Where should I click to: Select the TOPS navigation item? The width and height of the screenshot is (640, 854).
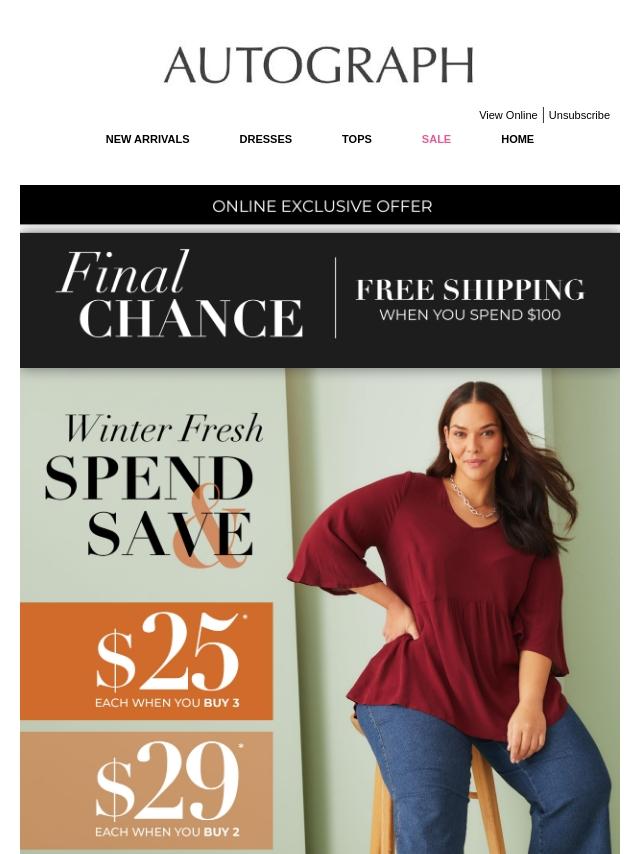[356, 139]
